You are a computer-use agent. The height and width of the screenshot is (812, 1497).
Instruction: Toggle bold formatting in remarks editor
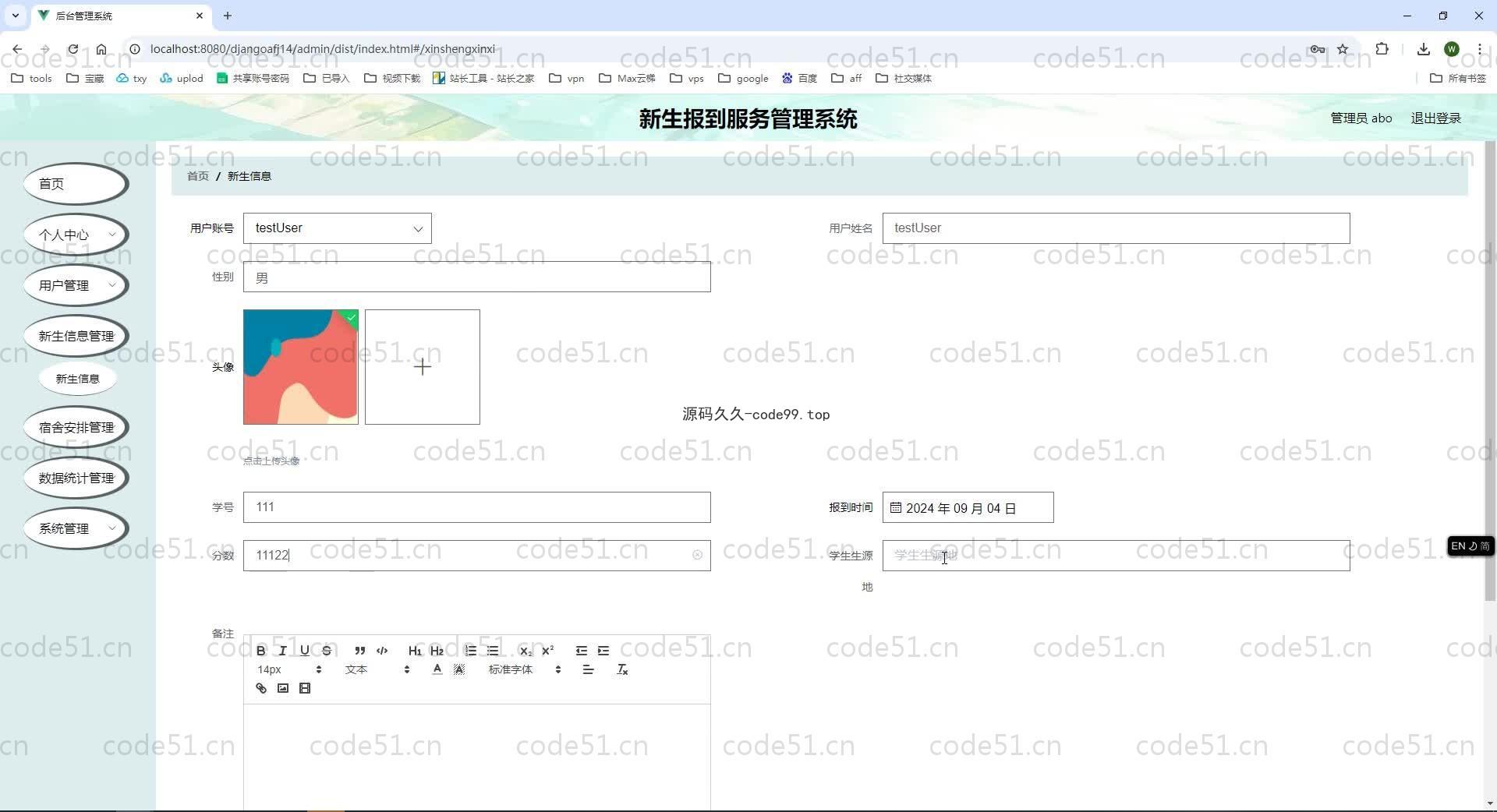click(x=261, y=651)
